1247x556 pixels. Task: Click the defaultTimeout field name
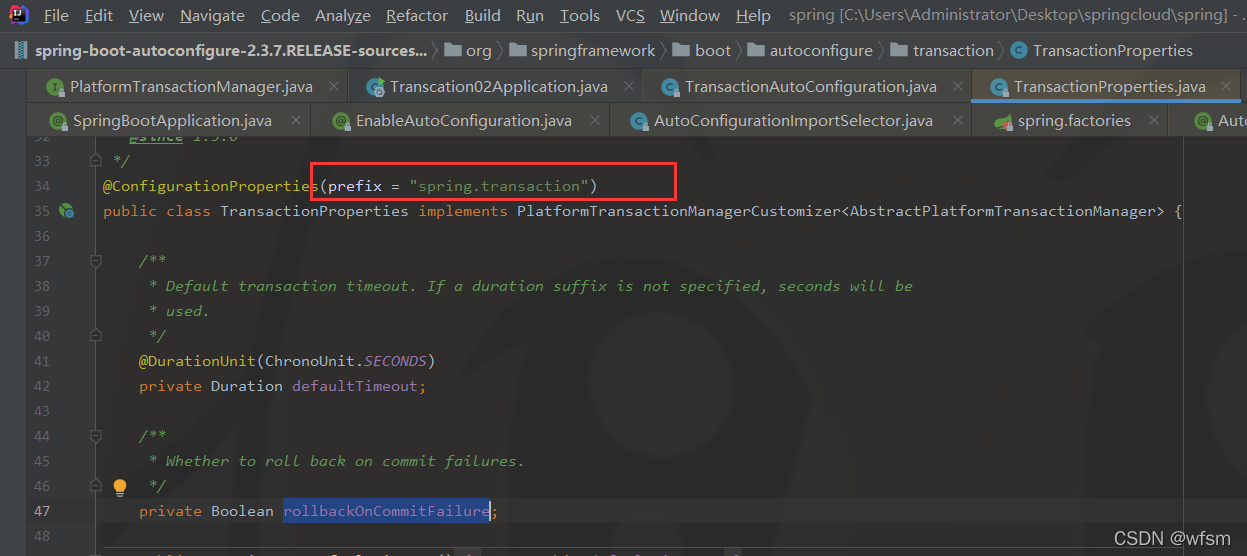click(355, 386)
